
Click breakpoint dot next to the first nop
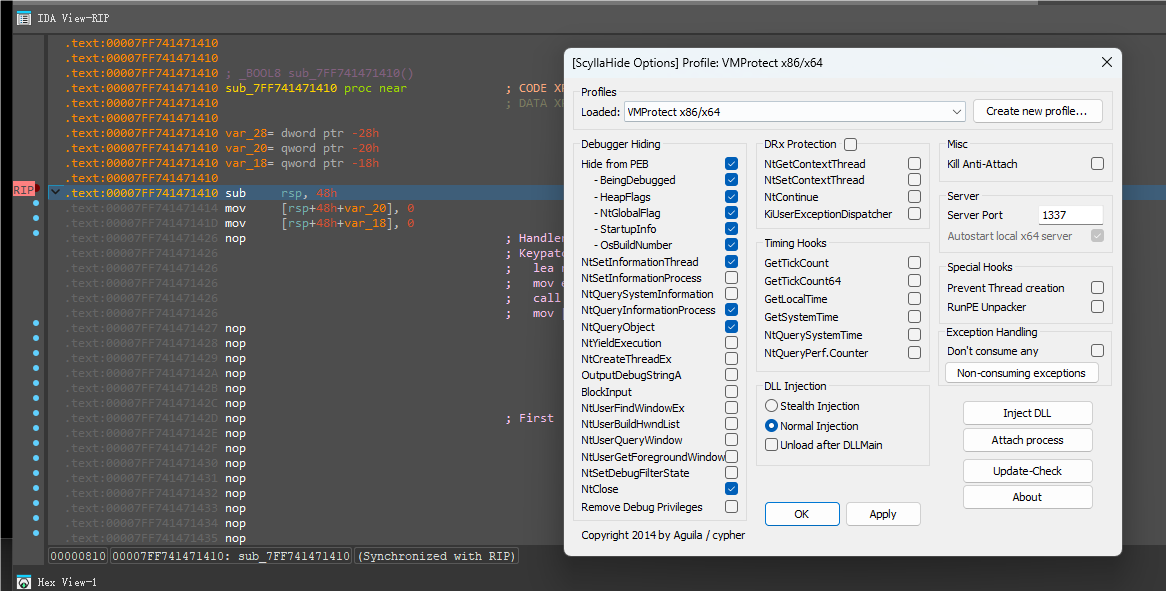pyautogui.click(x=36, y=233)
